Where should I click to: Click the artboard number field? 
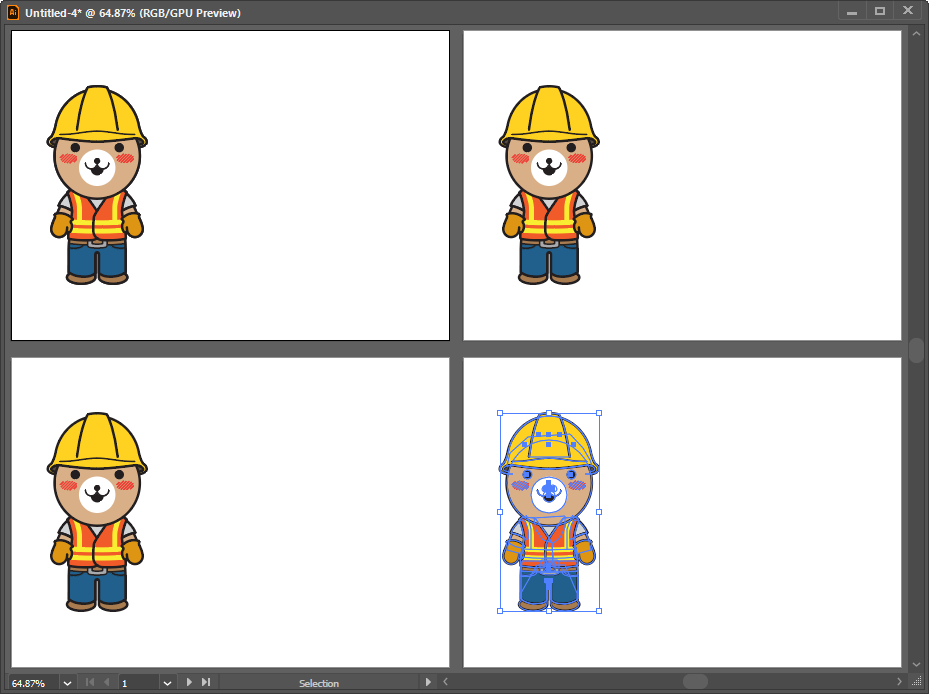click(138, 683)
